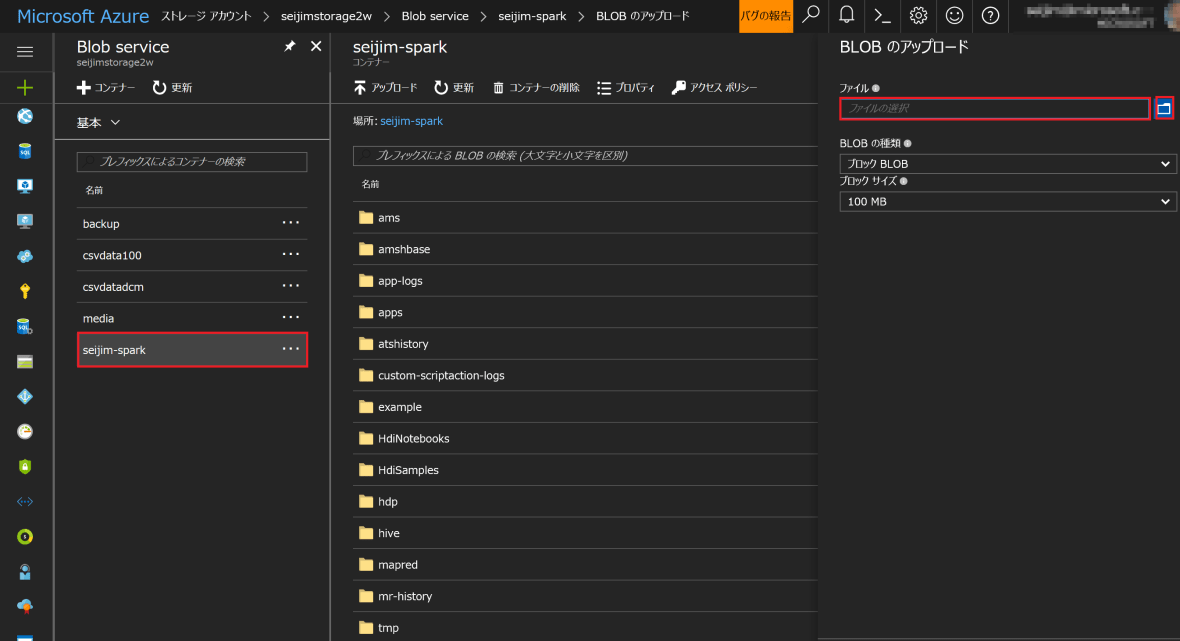Click the settings gear icon
Image resolution: width=1180 pixels, height=641 pixels.
pos(918,16)
